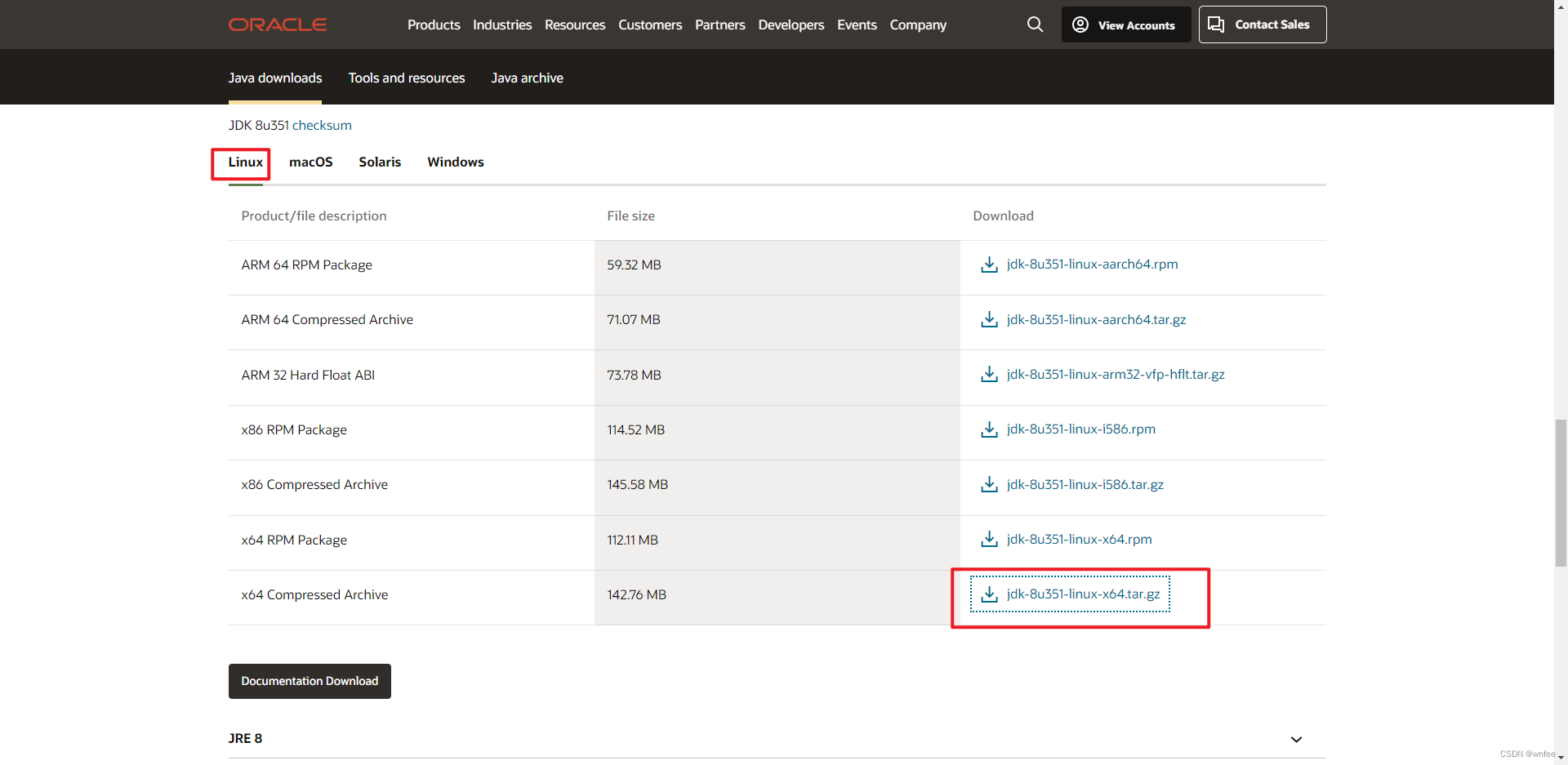The width and height of the screenshot is (1568, 765).
Task: Click 'x64 Compressed Archive' description
Action: (314, 594)
